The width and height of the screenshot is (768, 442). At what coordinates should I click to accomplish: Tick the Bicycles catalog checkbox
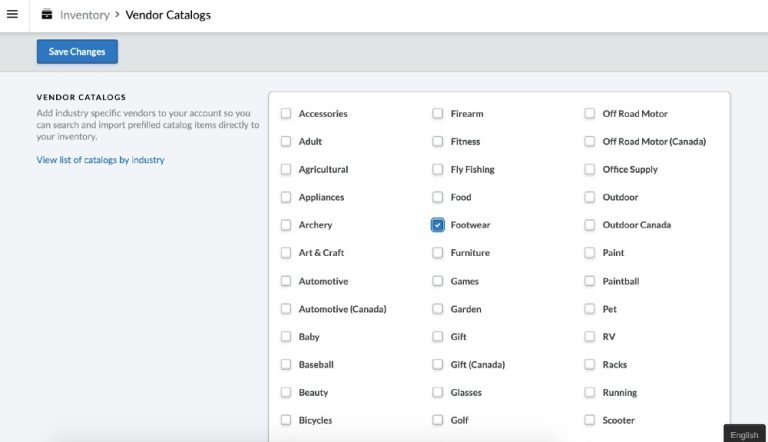point(286,420)
